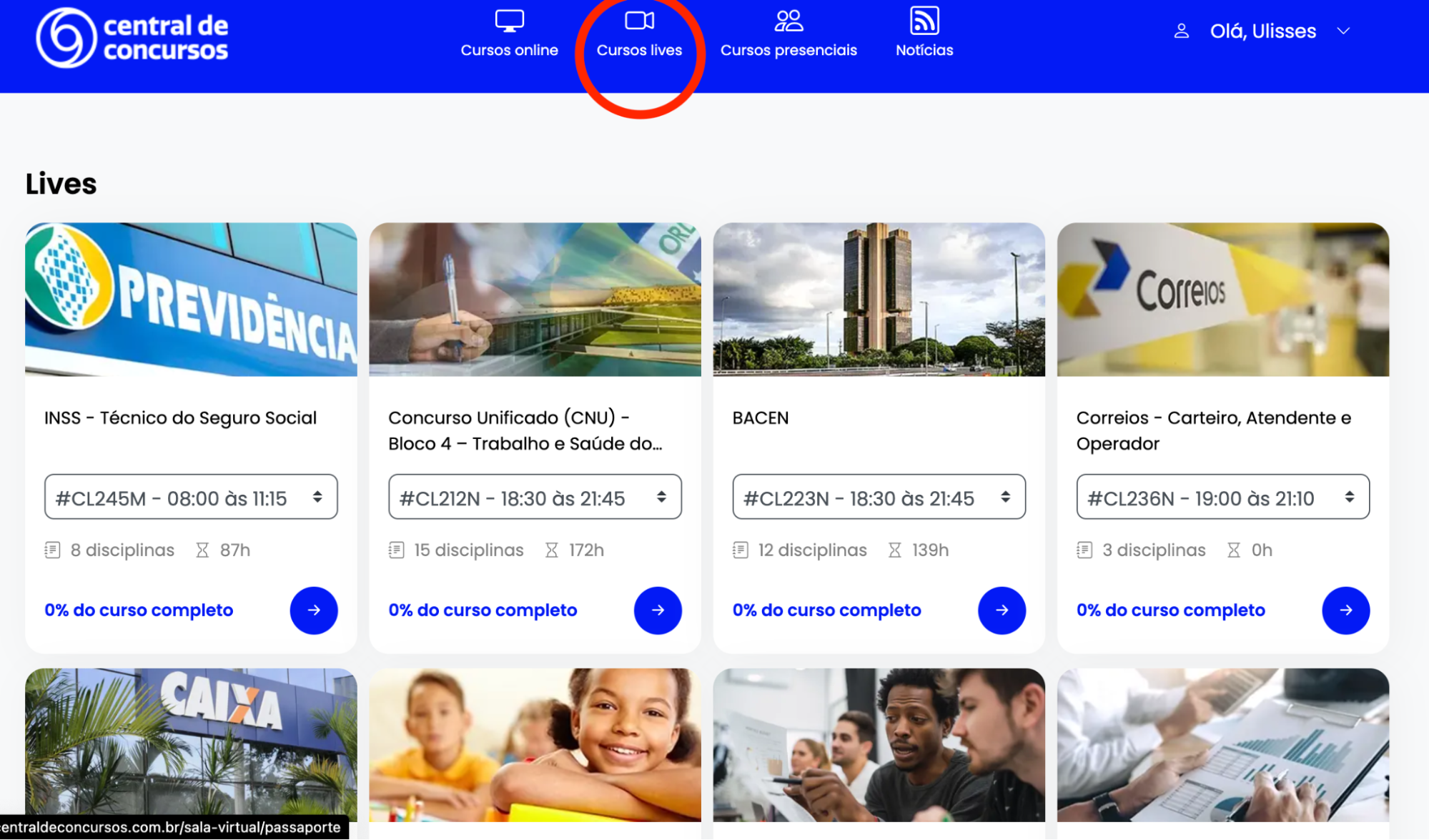This screenshot has height=840, width=1429.
Task: Click the Central de Concursos logo
Action: pyautogui.click(x=132, y=37)
